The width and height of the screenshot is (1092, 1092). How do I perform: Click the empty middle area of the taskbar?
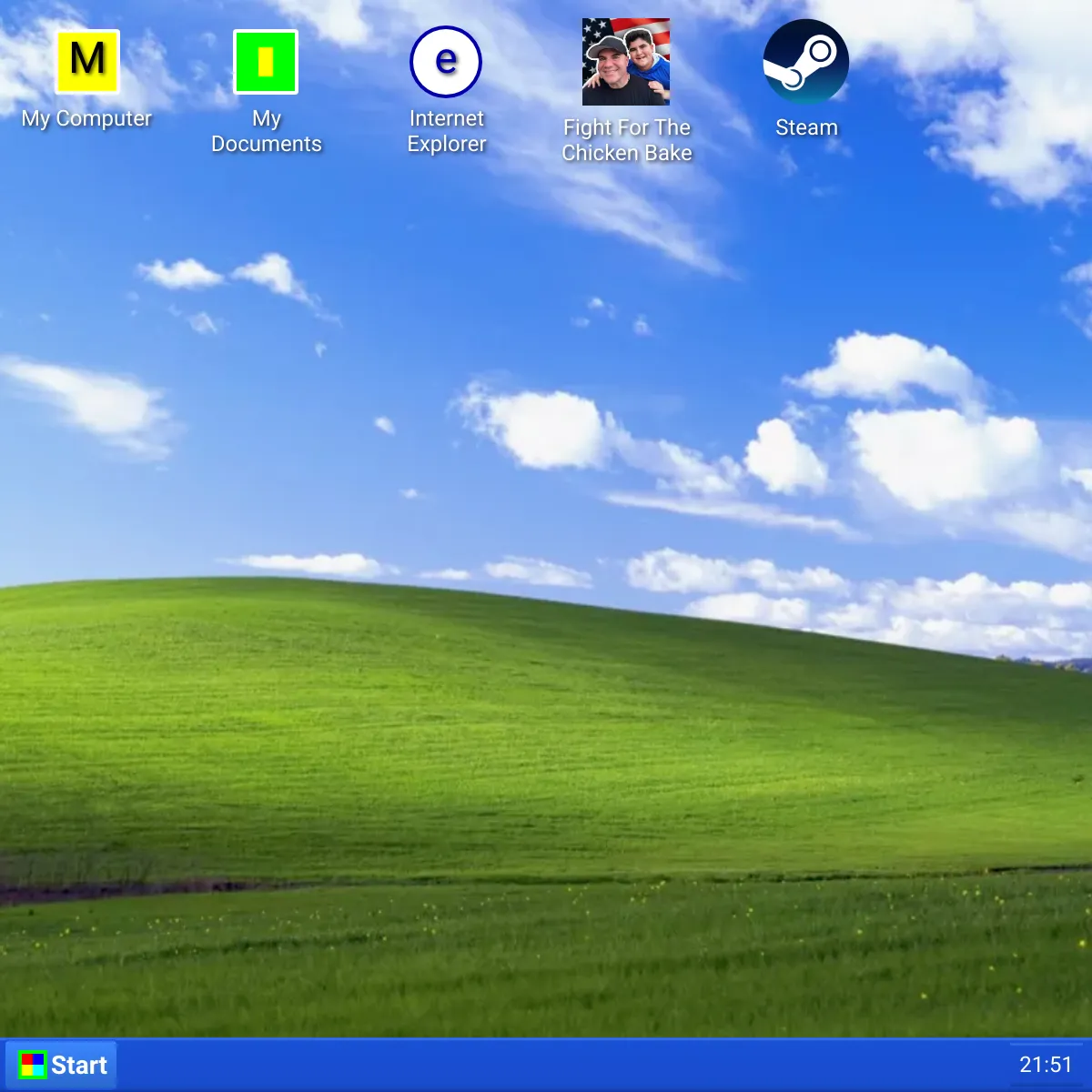[x=546, y=1065]
